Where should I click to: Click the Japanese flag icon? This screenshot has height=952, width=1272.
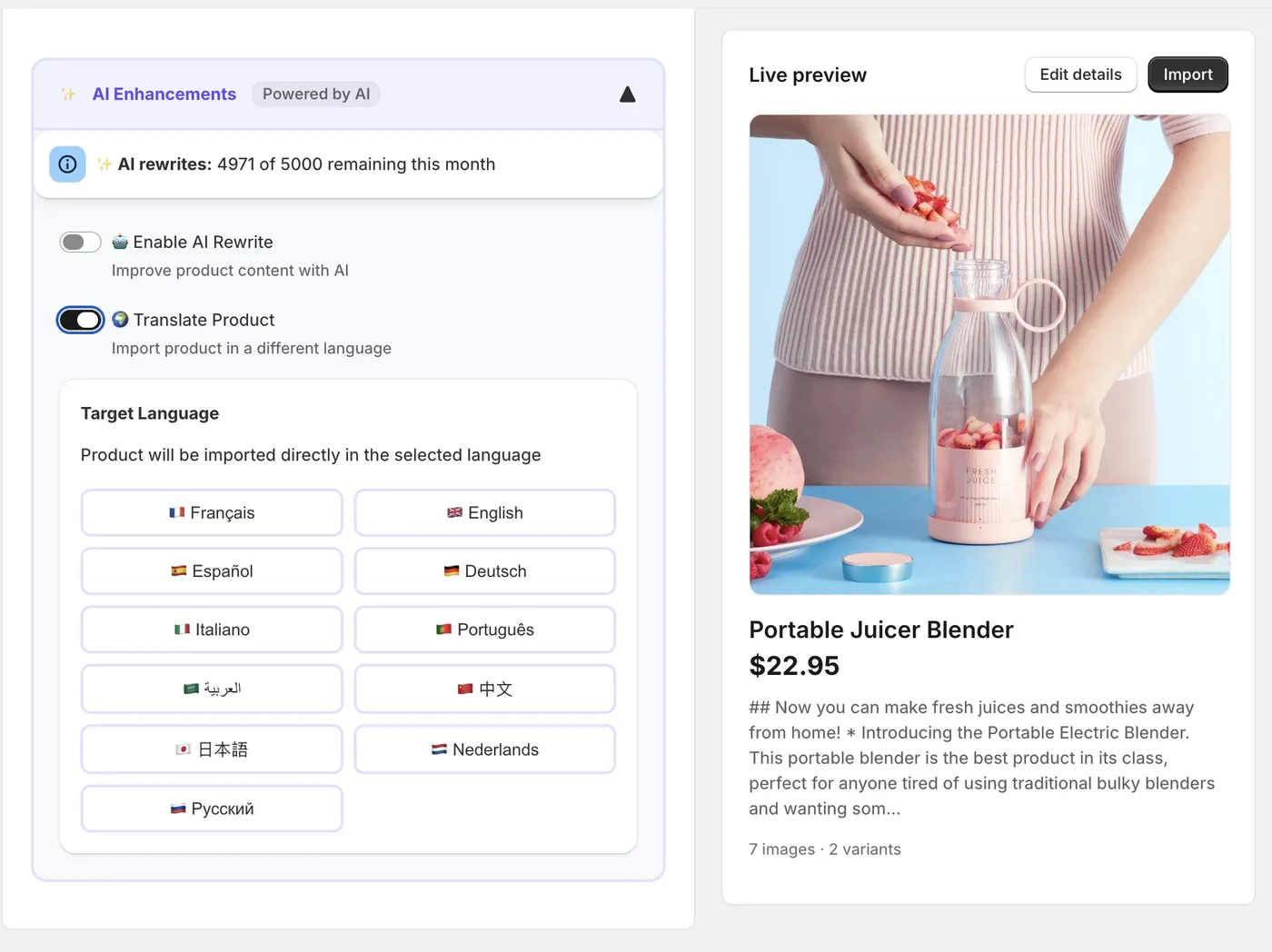183,749
